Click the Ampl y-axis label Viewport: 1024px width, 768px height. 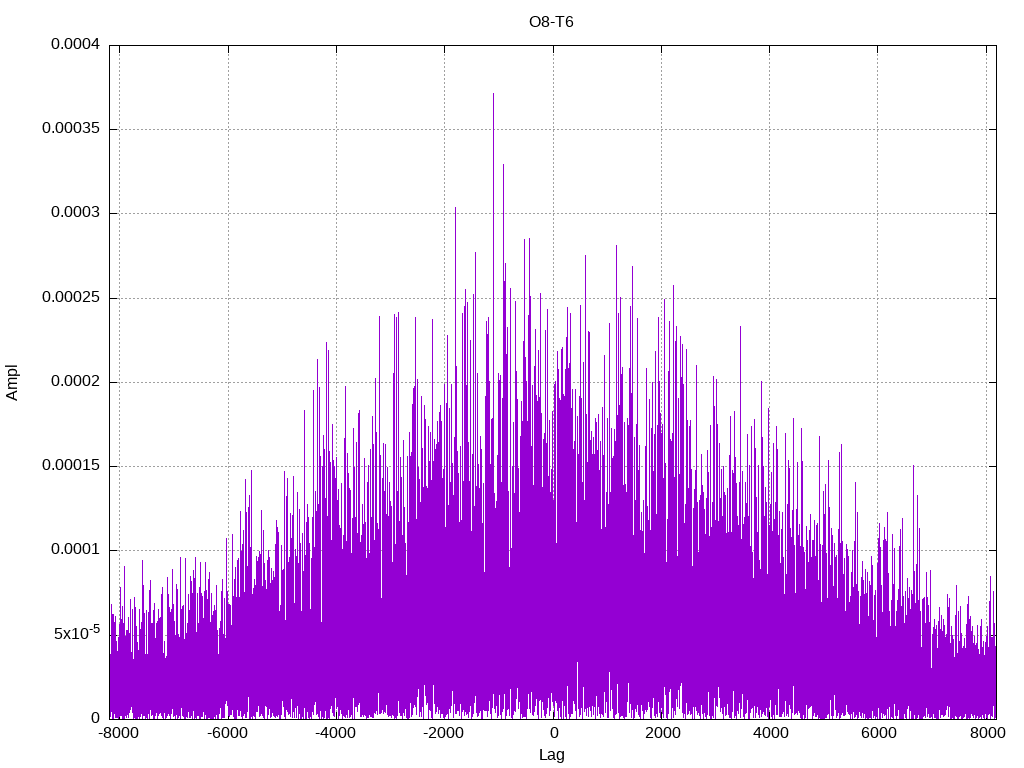click(12, 381)
